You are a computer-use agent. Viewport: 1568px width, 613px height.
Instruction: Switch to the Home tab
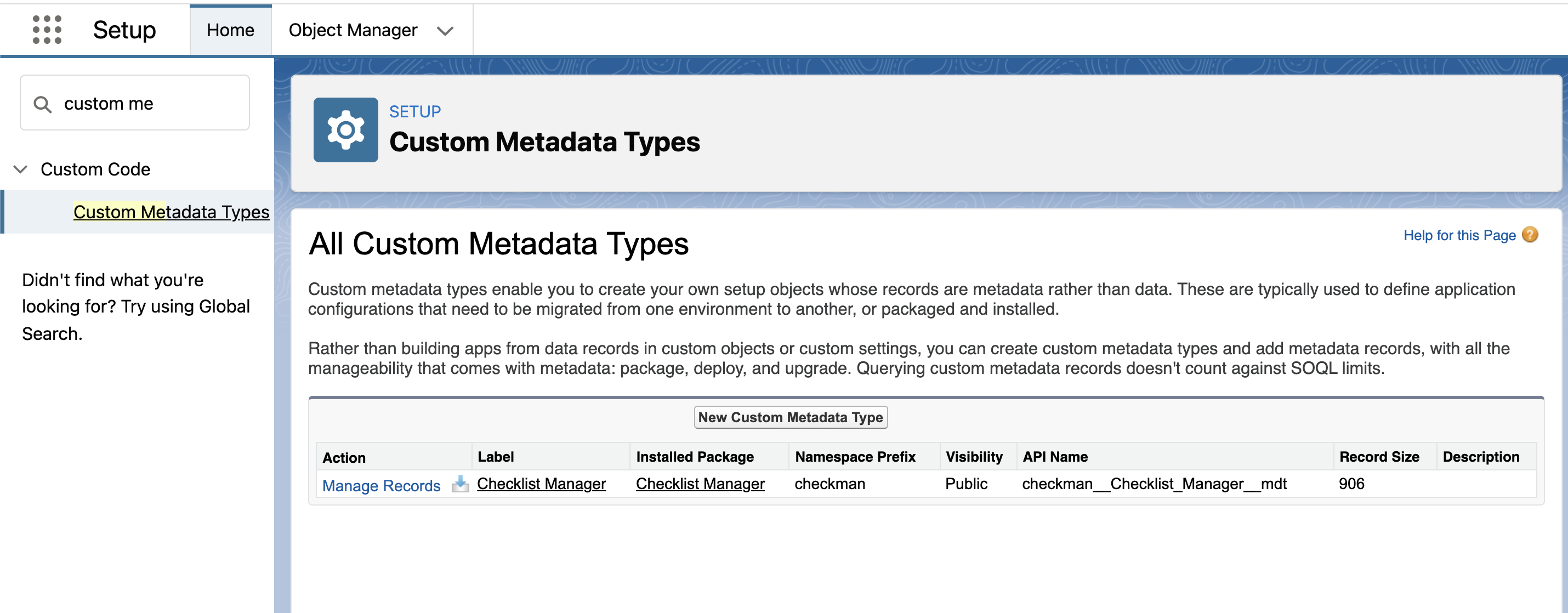click(x=230, y=30)
